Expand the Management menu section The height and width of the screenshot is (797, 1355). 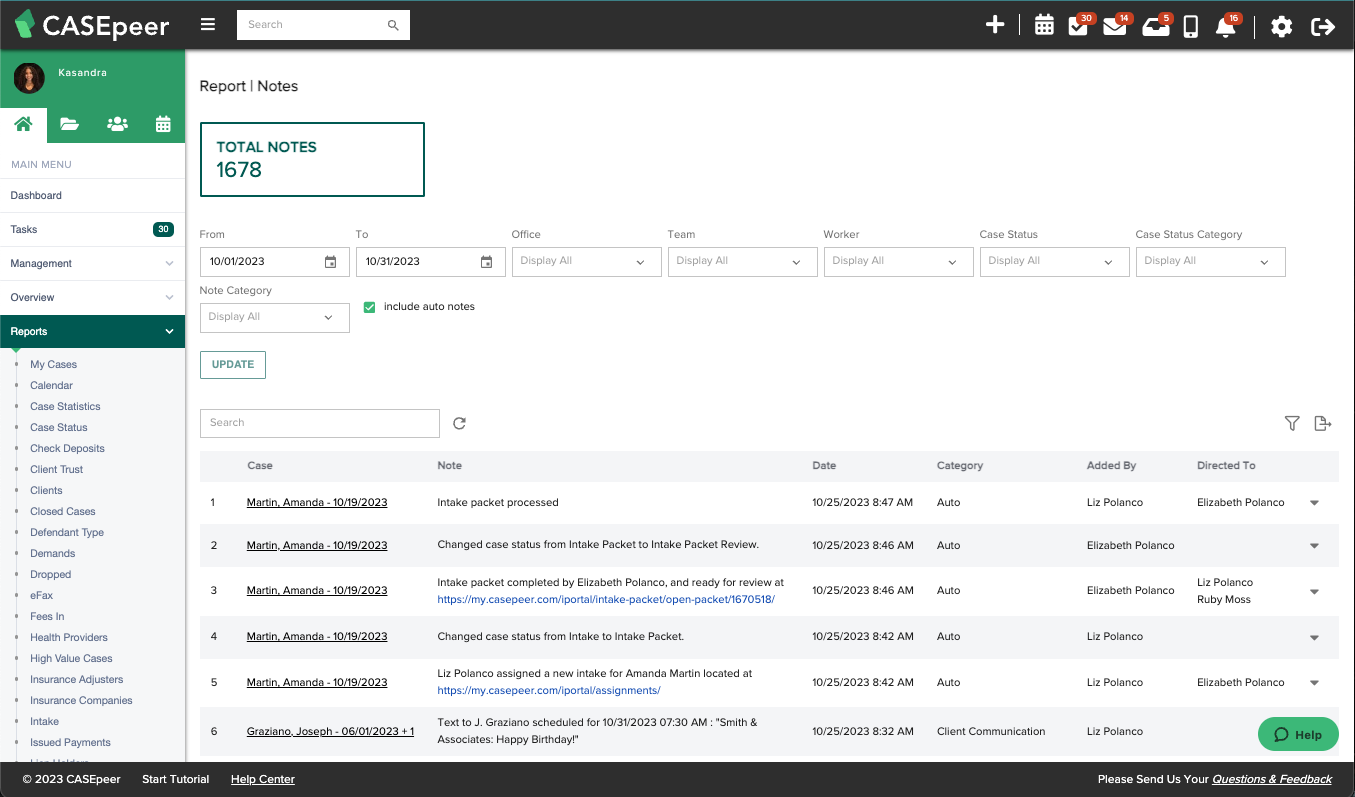(92, 264)
